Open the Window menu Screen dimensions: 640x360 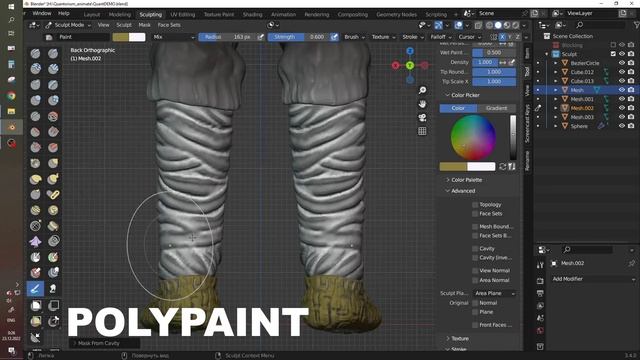(x=42, y=13)
